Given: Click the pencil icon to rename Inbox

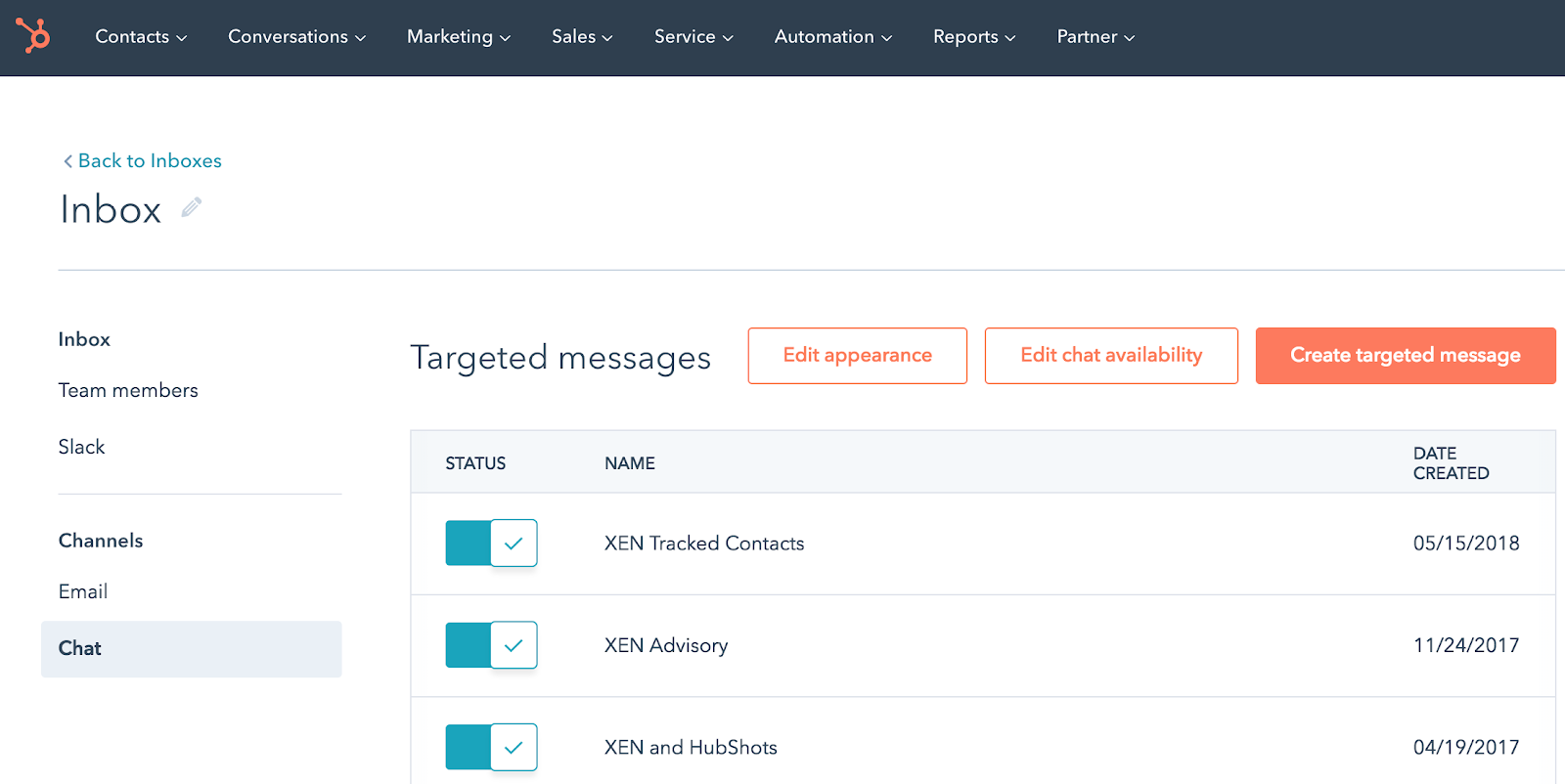Looking at the screenshot, I should tap(192, 207).
